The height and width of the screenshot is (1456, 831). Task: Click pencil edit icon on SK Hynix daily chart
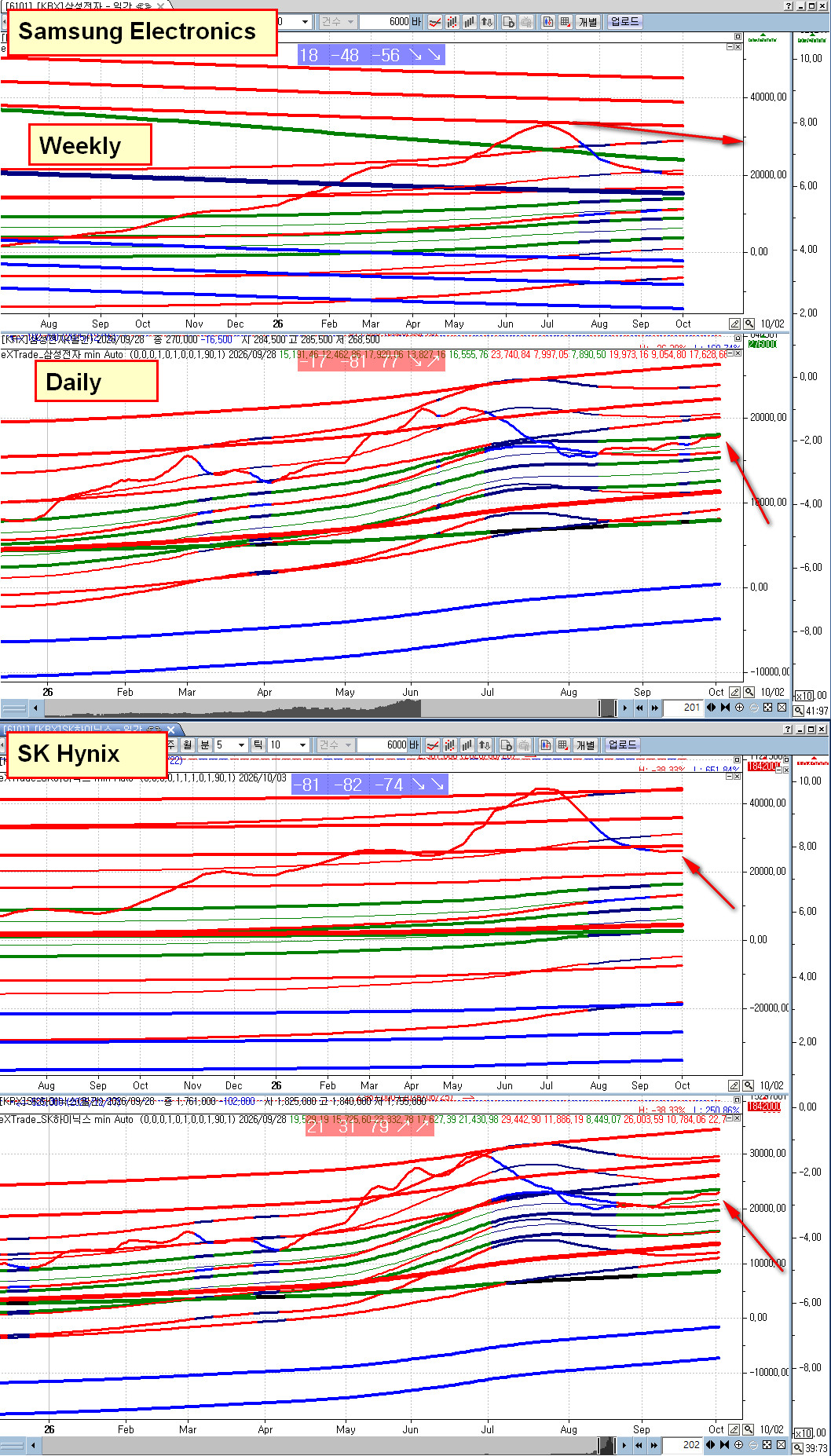[x=734, y=1429]
